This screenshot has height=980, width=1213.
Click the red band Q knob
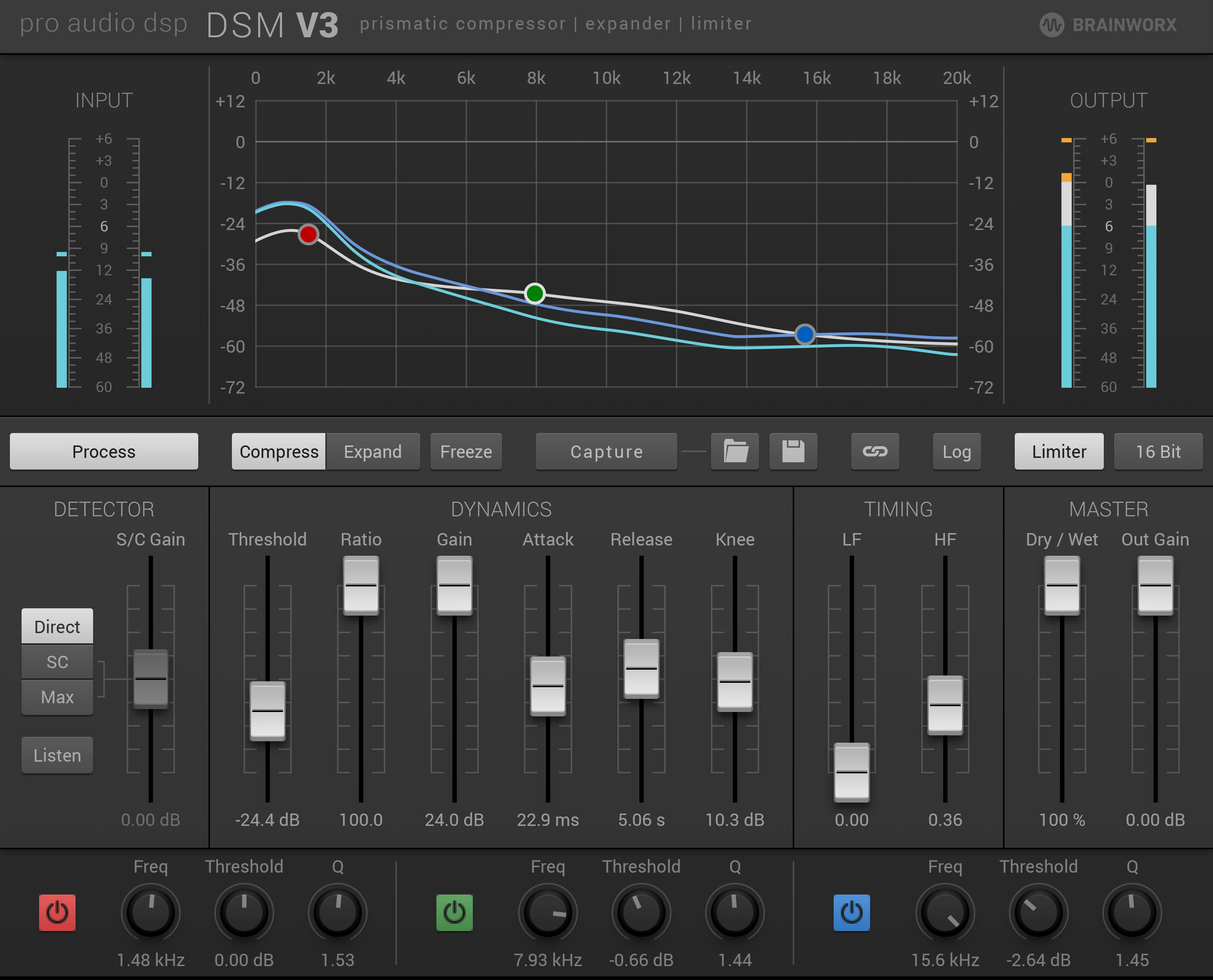[337, 912]
